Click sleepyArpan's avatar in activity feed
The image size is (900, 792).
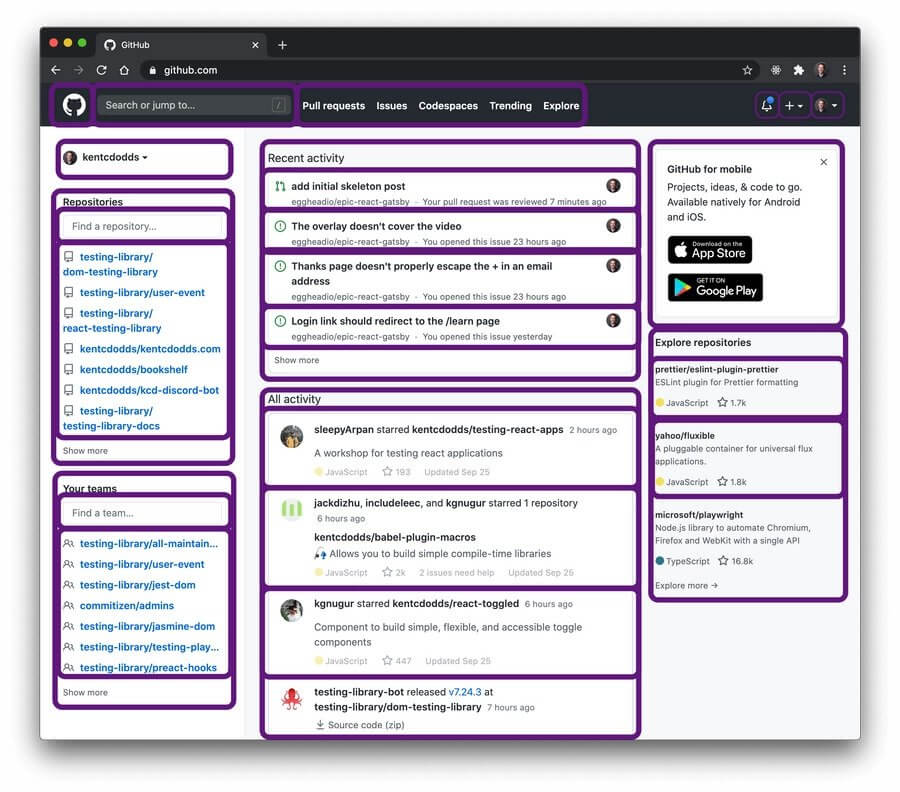coord(292,436)
